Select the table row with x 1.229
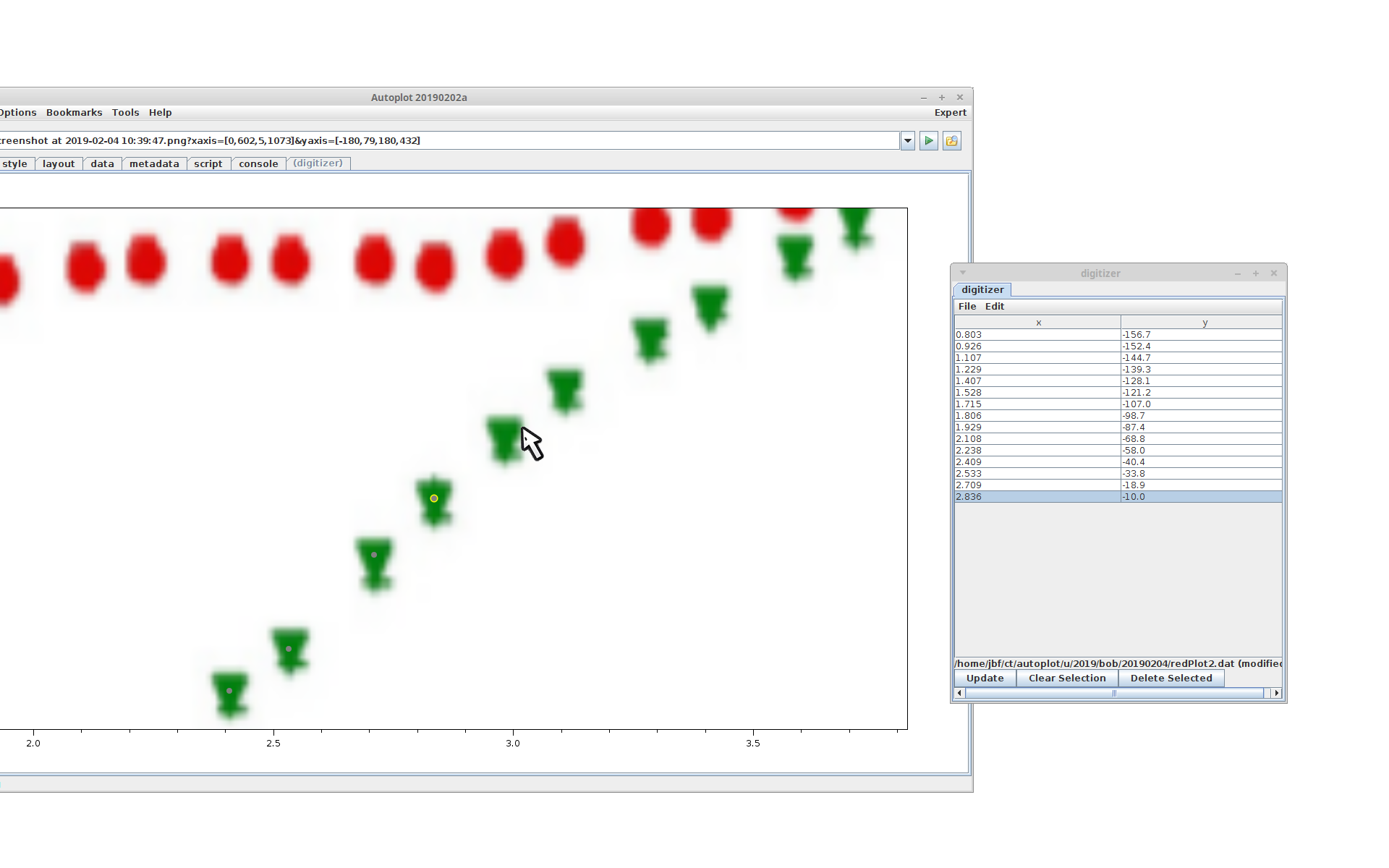The width and height of the screenshot is (1389, 868). point(1118,370)
